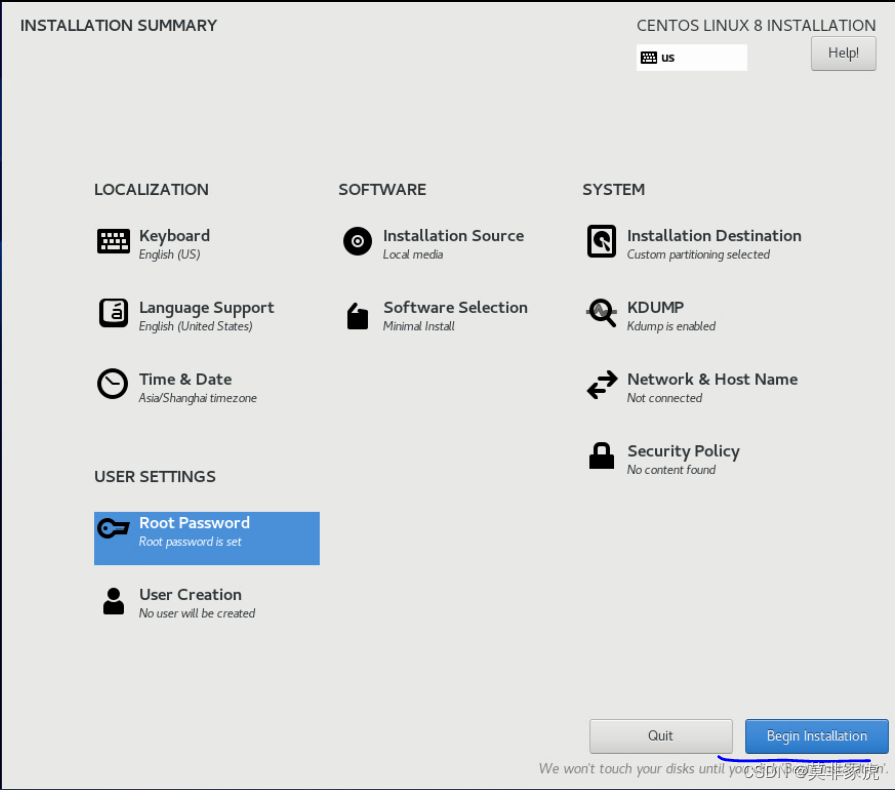
Task: Click 'Not connected' network status text
Action: tap(664, 398)
